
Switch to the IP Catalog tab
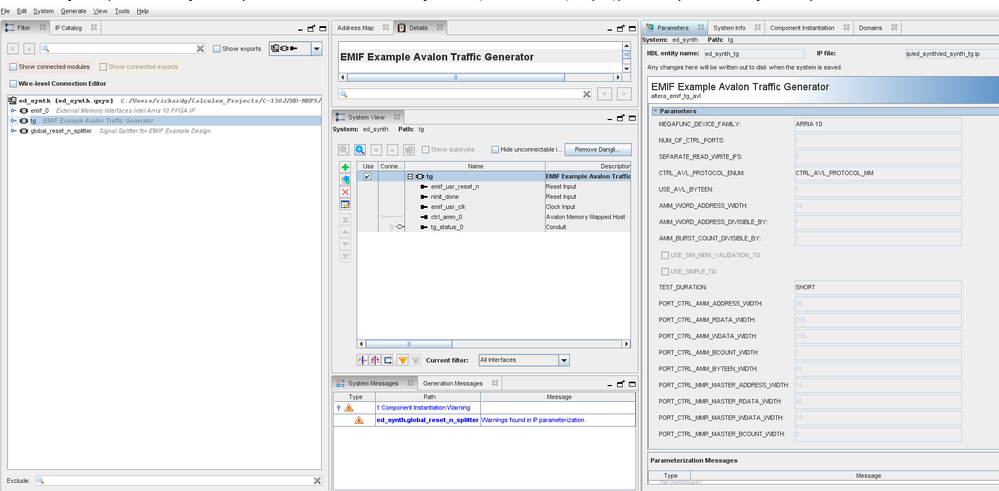click(x=69, y=28)
